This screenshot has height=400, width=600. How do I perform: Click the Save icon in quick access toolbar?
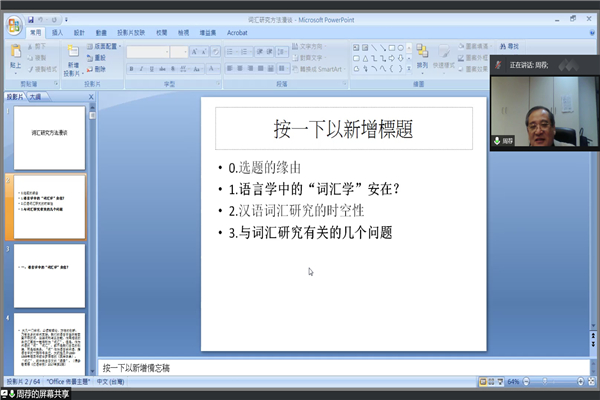point(31,18)
